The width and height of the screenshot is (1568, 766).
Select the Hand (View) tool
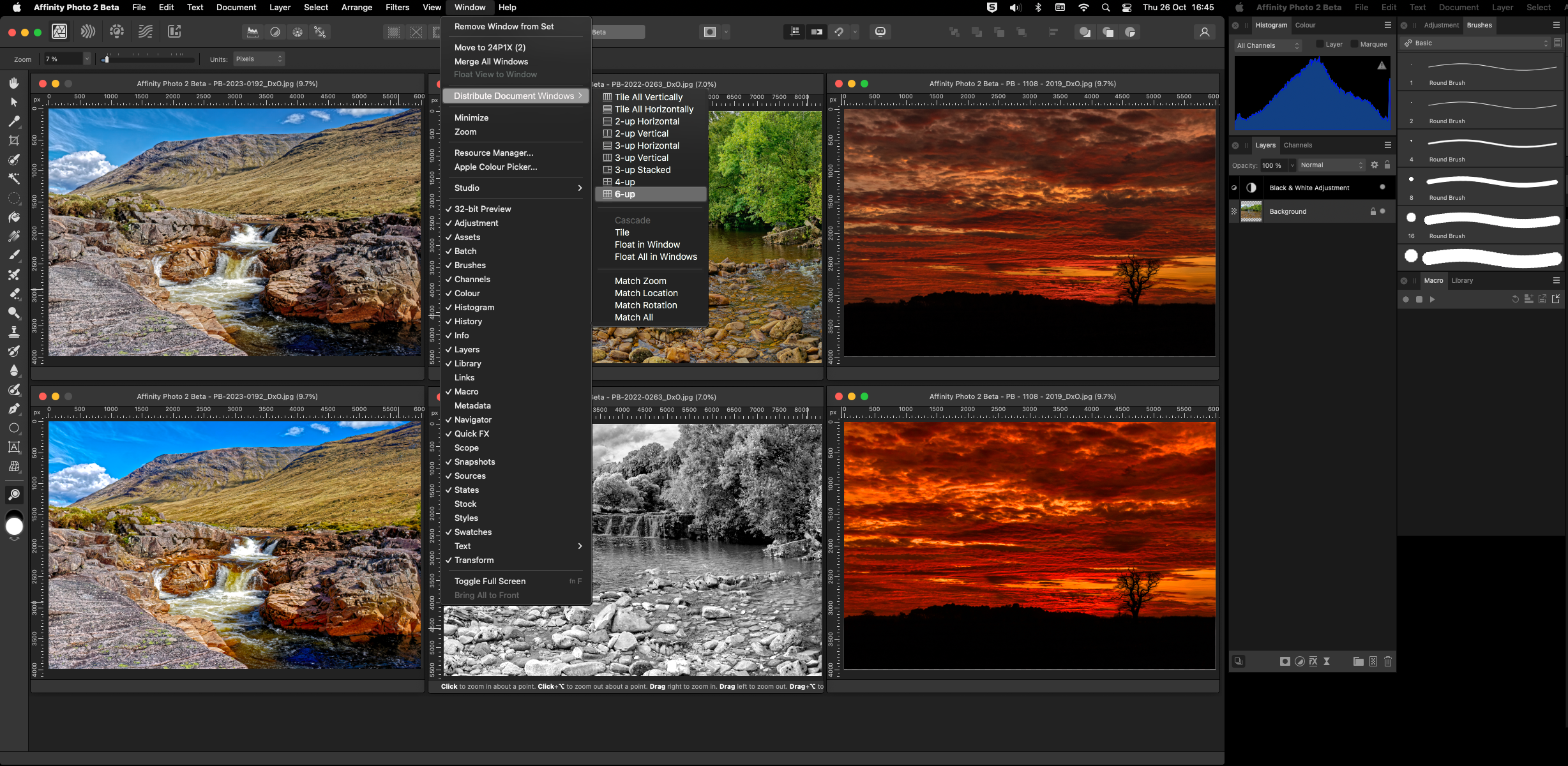coord(14,83)
